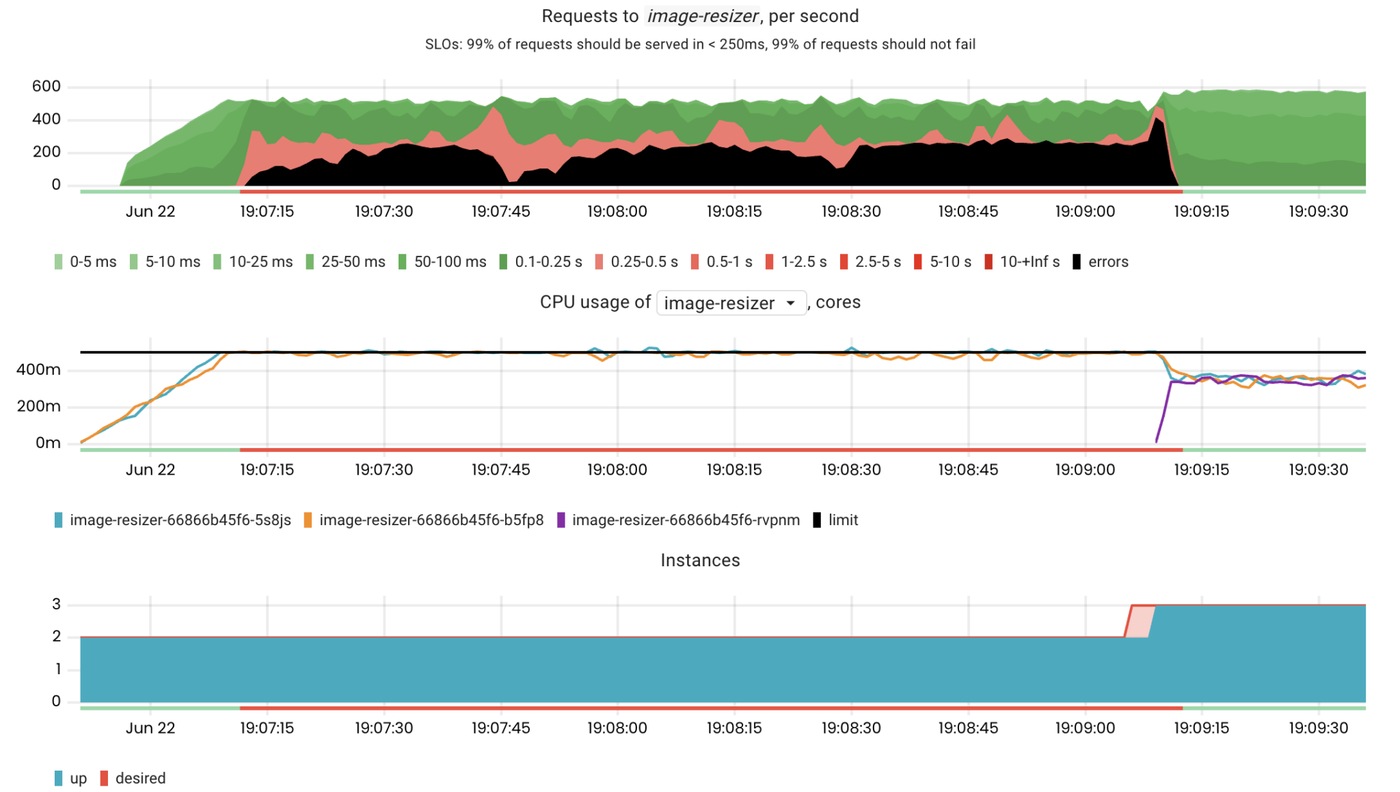The height and width of the screenshot is (792, 1400).
Task: Open the image-resizer CPU usage dropdown
Action: pos(731,303)
